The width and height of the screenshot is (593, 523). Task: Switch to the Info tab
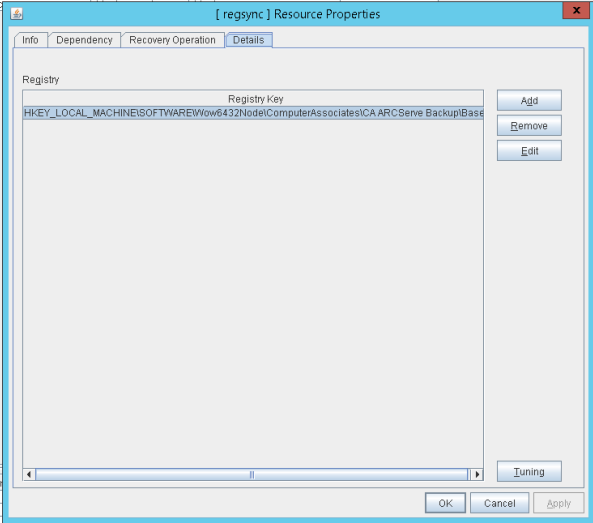point(30,40)
